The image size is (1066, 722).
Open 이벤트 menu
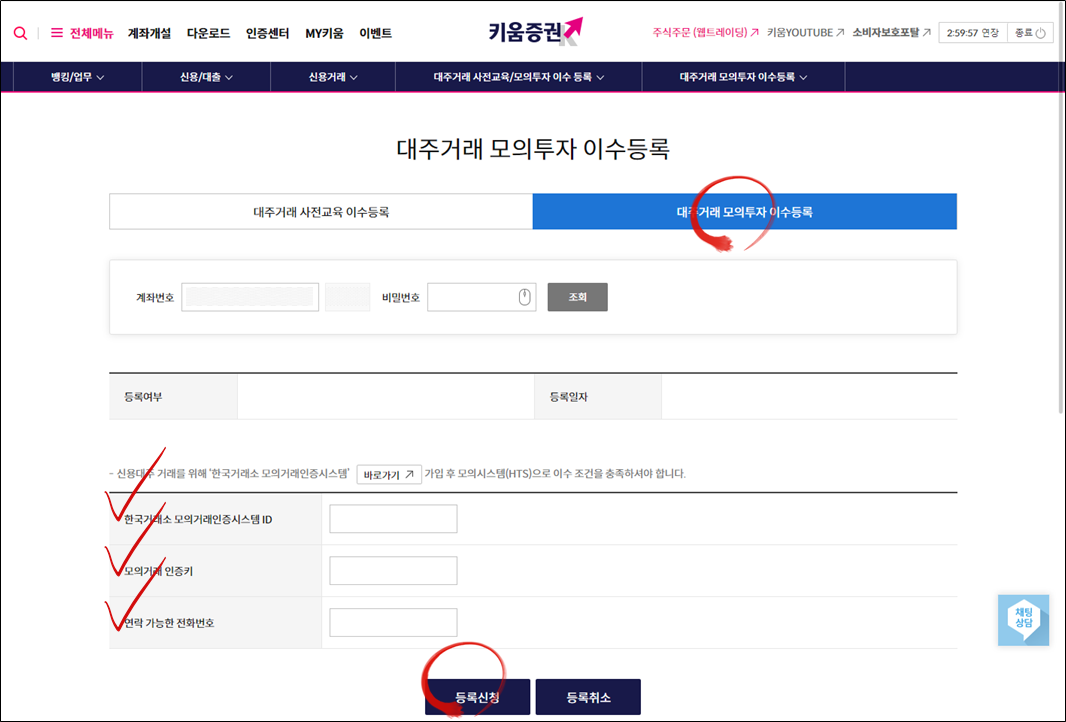pos(375,33)
